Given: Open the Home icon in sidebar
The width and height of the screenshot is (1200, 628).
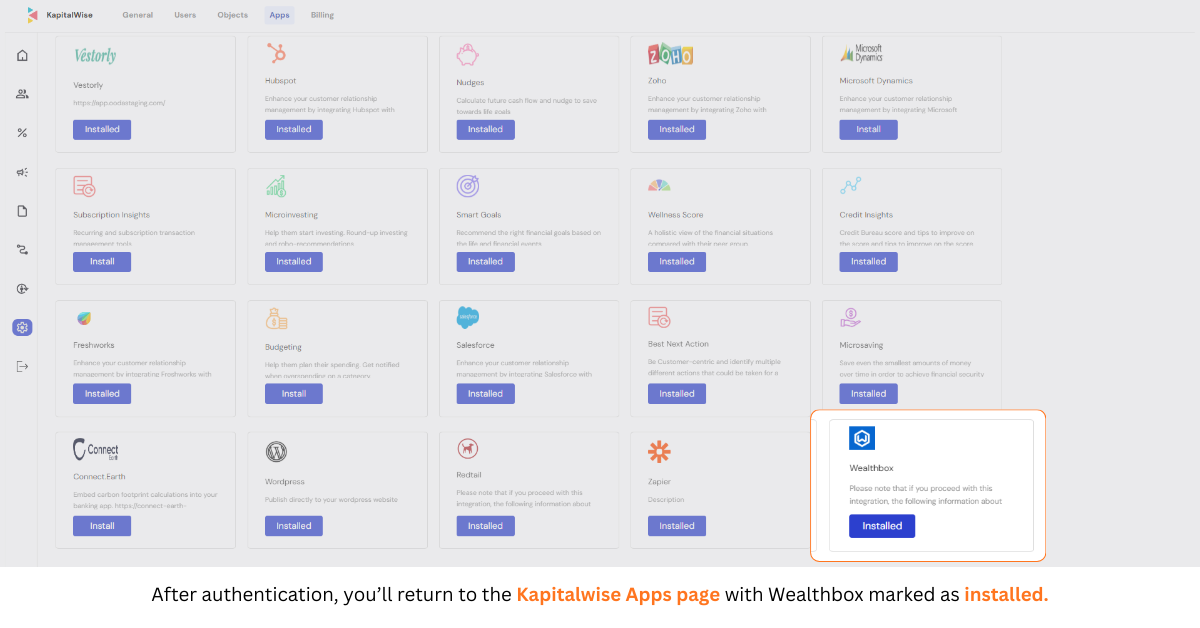Looking at the screenshot, I should 22,55.
